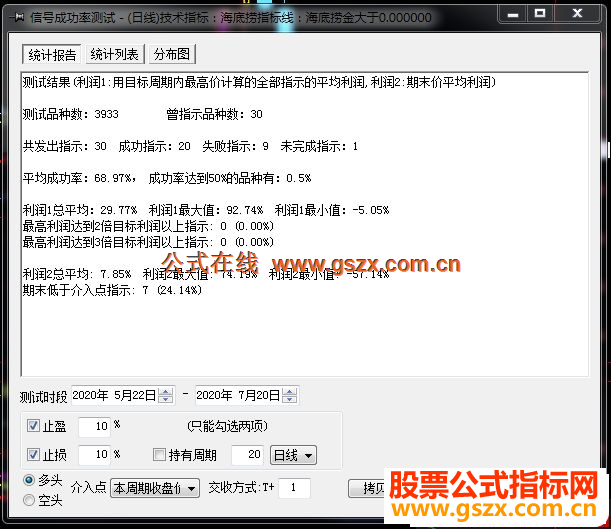611x529 pixels.
Task: Open the 统计列表 tab
Action: [115, 54]
